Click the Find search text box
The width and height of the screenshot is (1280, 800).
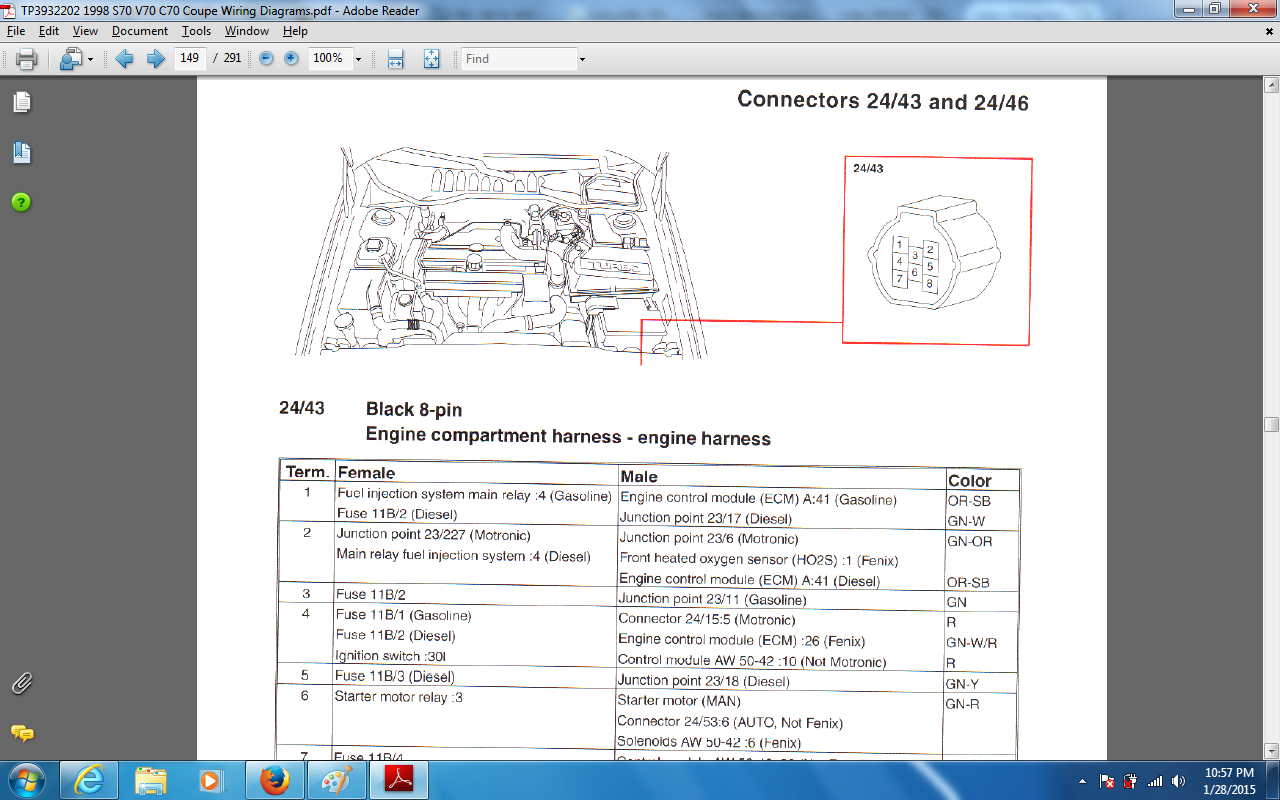click(518, 59)
